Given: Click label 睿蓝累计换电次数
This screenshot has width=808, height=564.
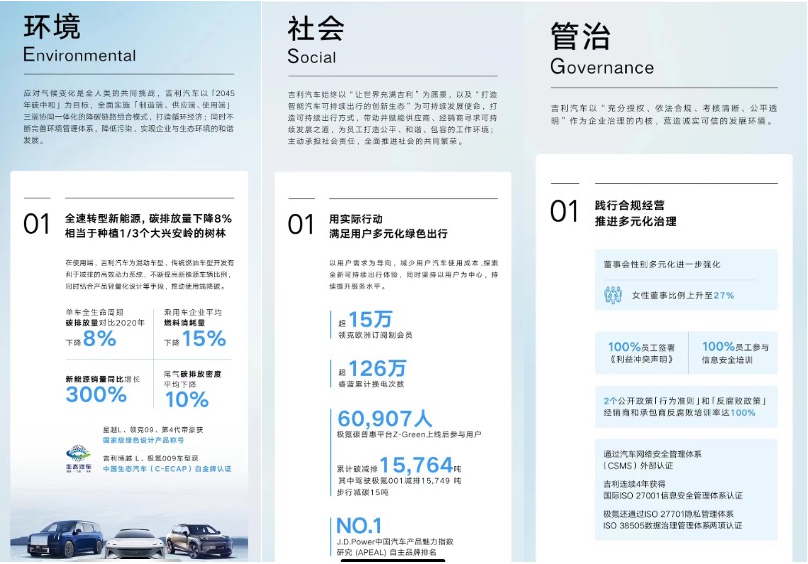Looking at the screenshot, I should tap(371, 384).
